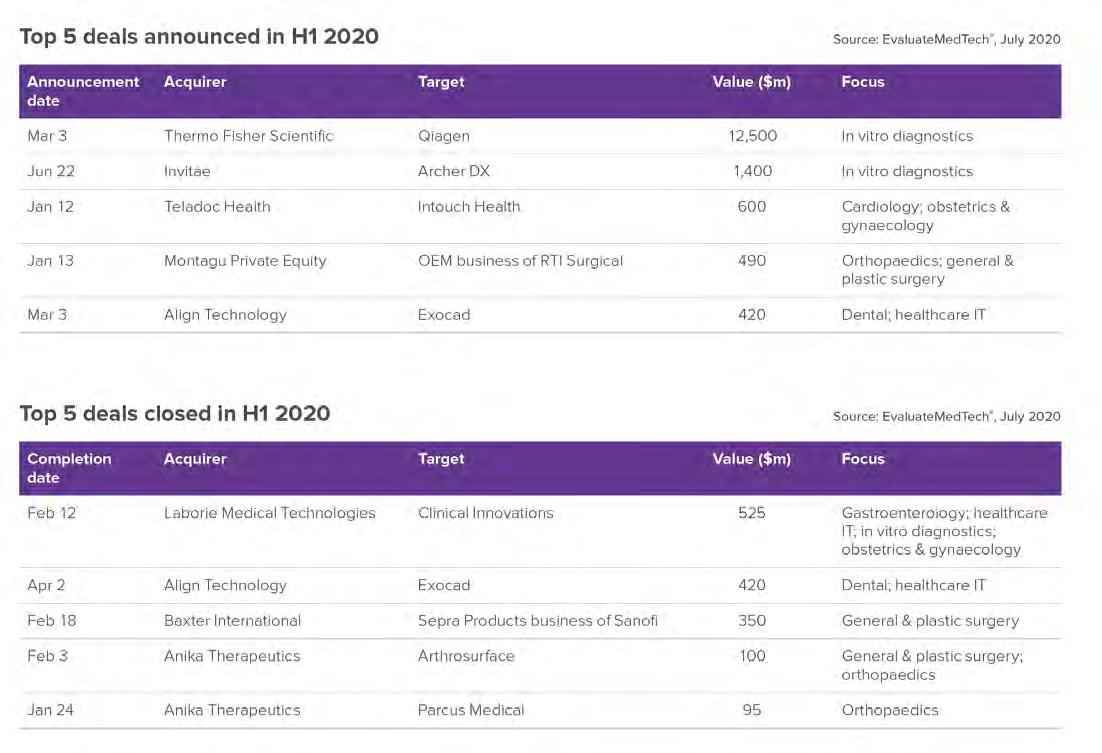Click Anika Therapeutics in the Arthrosurface row
Screen dimensions: 1102x753
[x=232, y=656]
